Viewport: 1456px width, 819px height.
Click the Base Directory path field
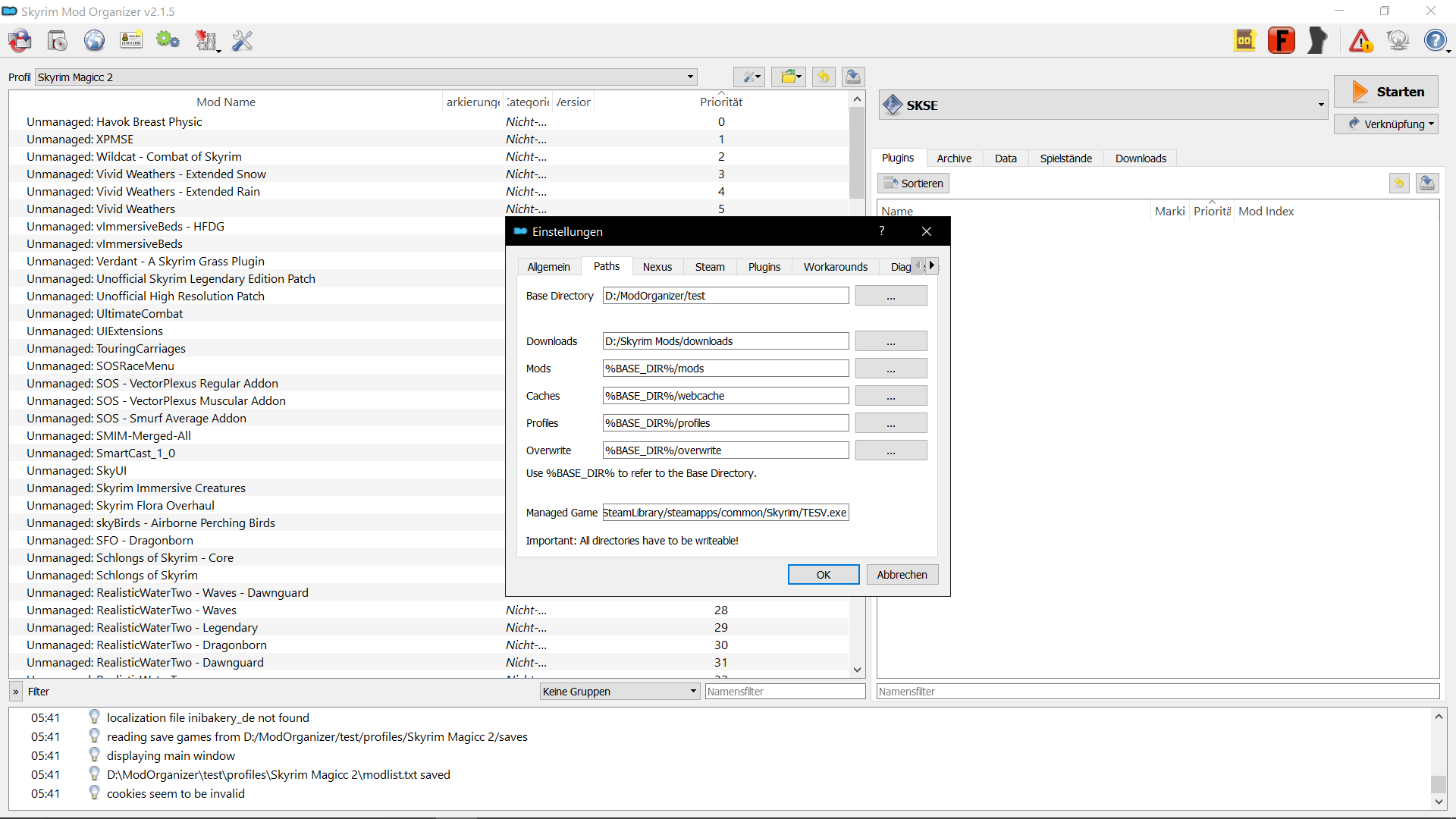click(x=725, y=295)
